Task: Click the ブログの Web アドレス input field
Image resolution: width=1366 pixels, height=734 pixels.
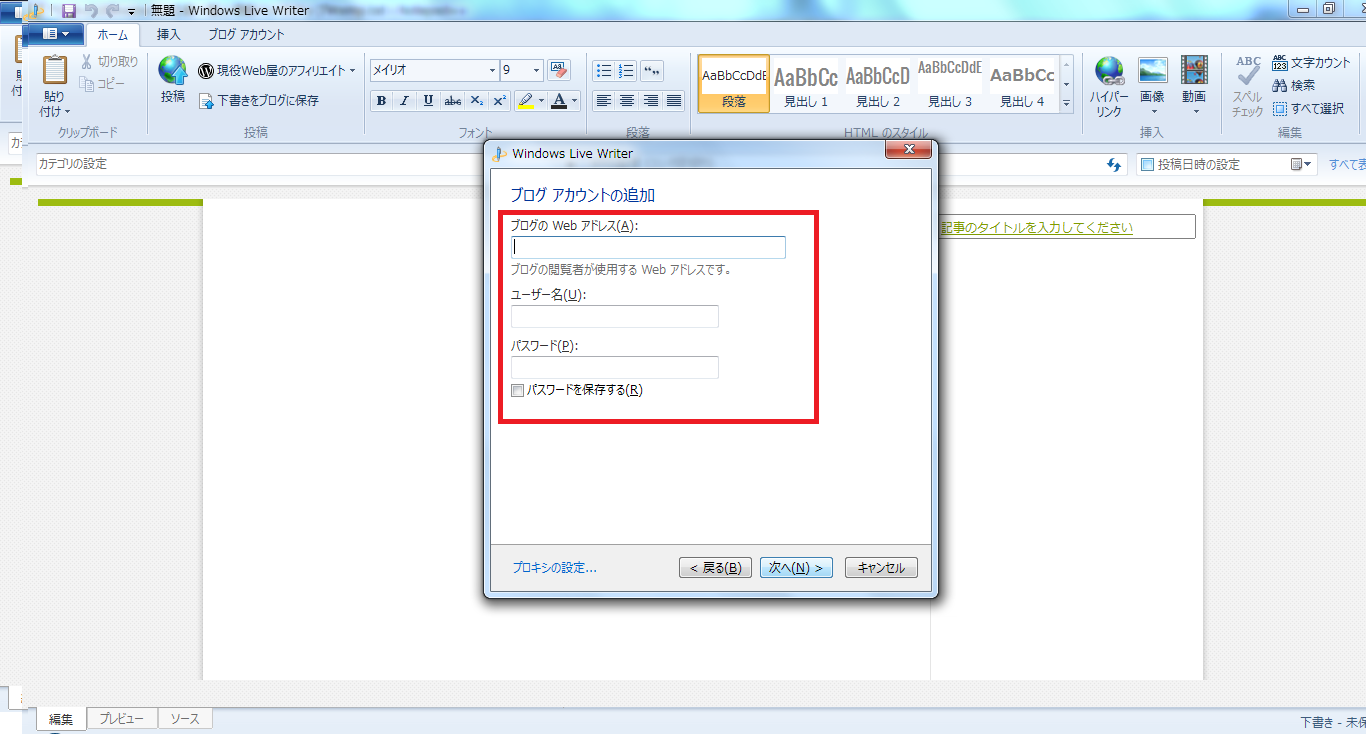Action: click(x=648, y=247)
